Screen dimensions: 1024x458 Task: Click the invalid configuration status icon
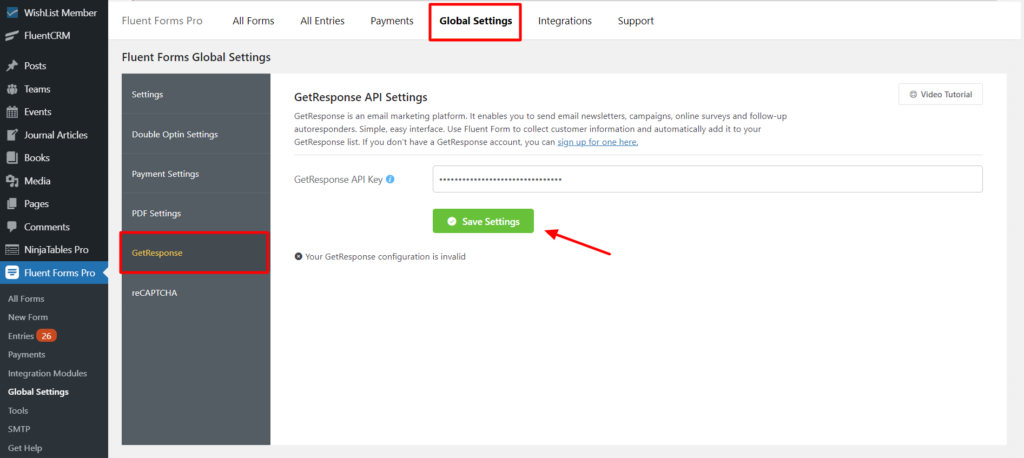[x=298, y=257]
